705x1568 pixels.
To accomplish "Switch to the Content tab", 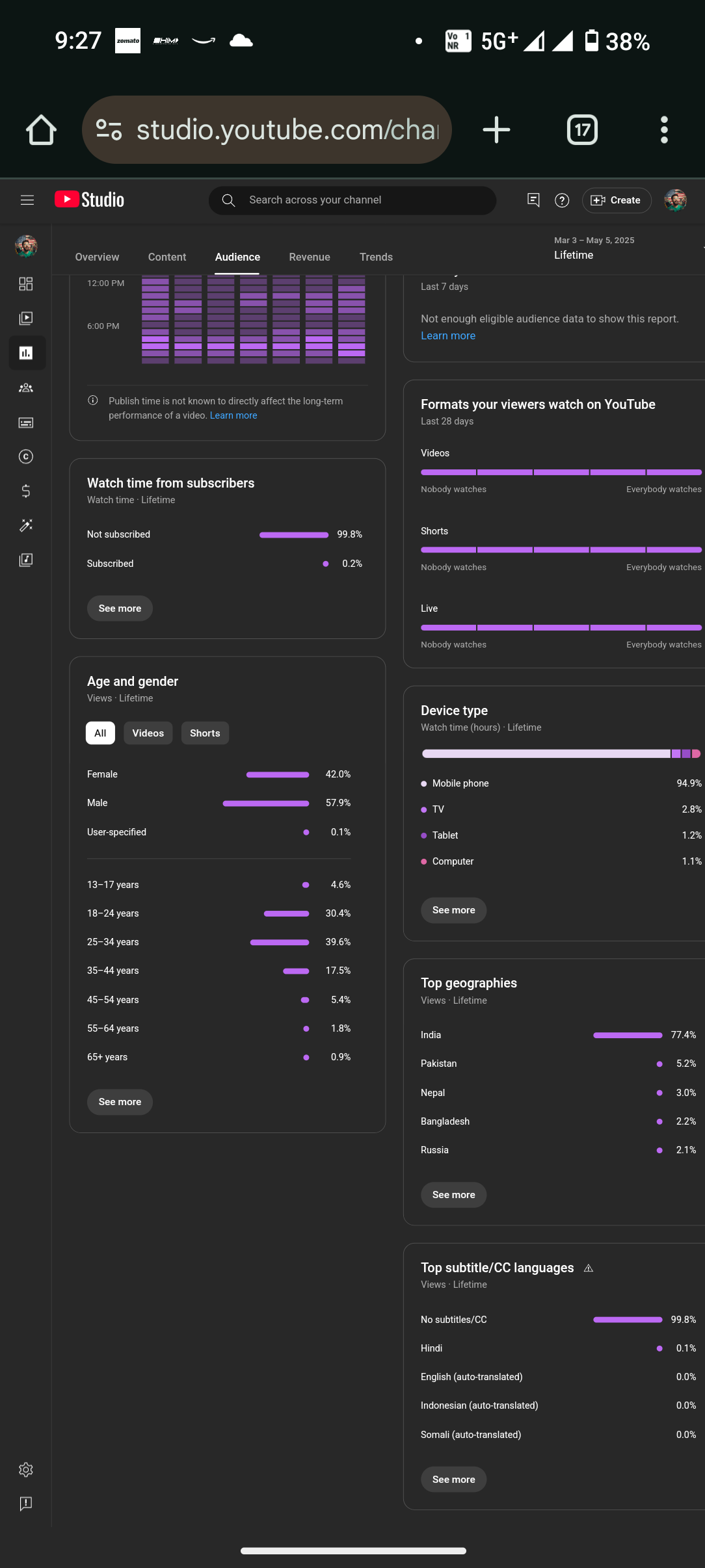I will click(167, 257).
